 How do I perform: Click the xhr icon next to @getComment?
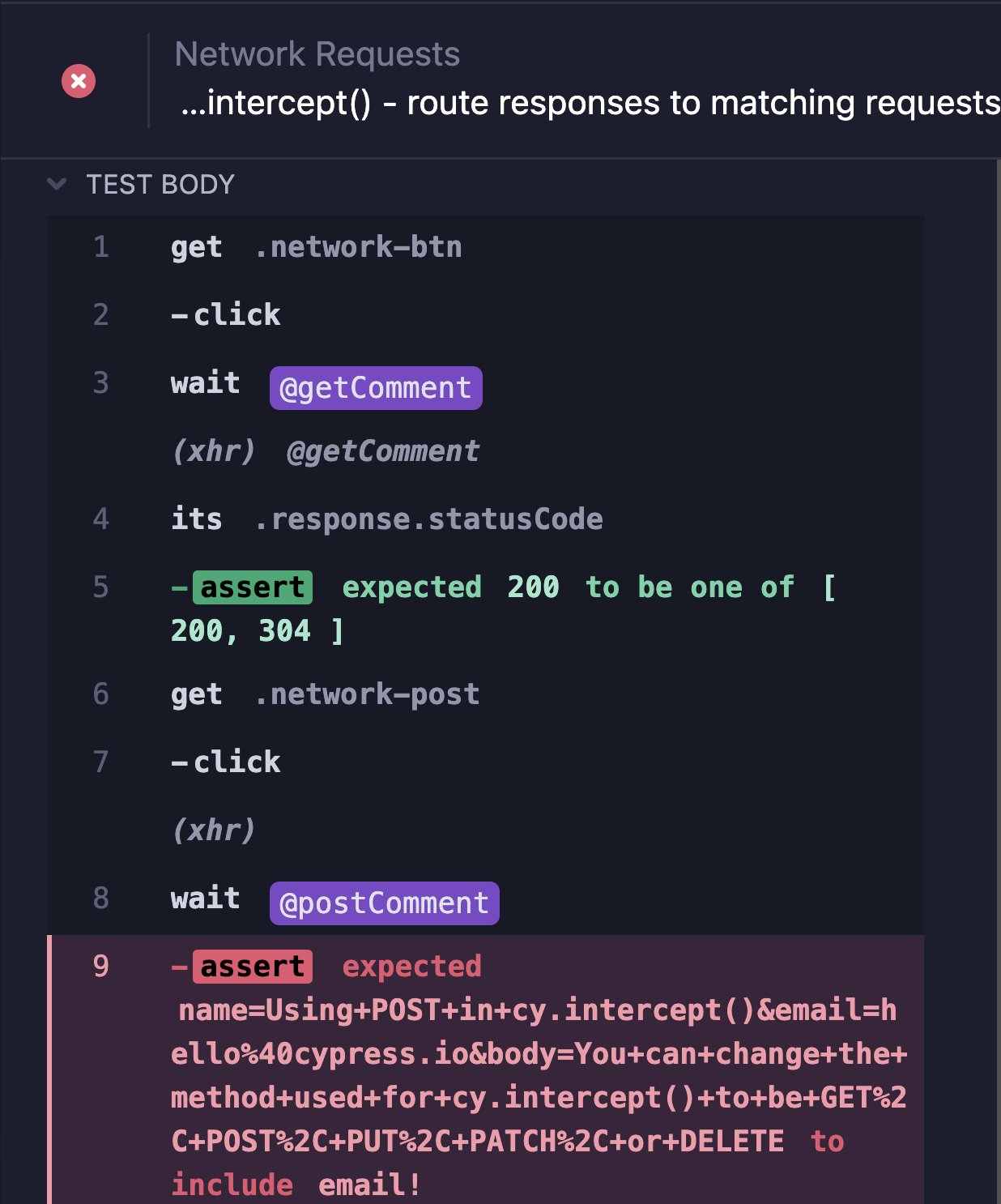point(214,451)
